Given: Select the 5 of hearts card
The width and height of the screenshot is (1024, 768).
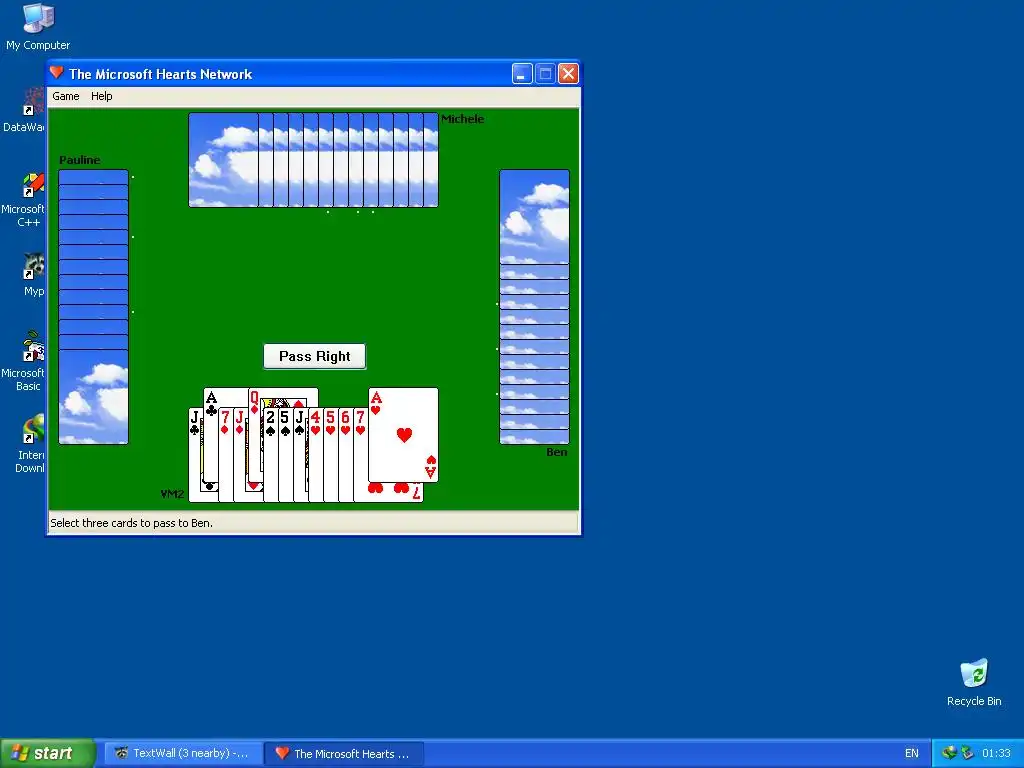Looking at the screenshot, I should (x=330, y=455).
